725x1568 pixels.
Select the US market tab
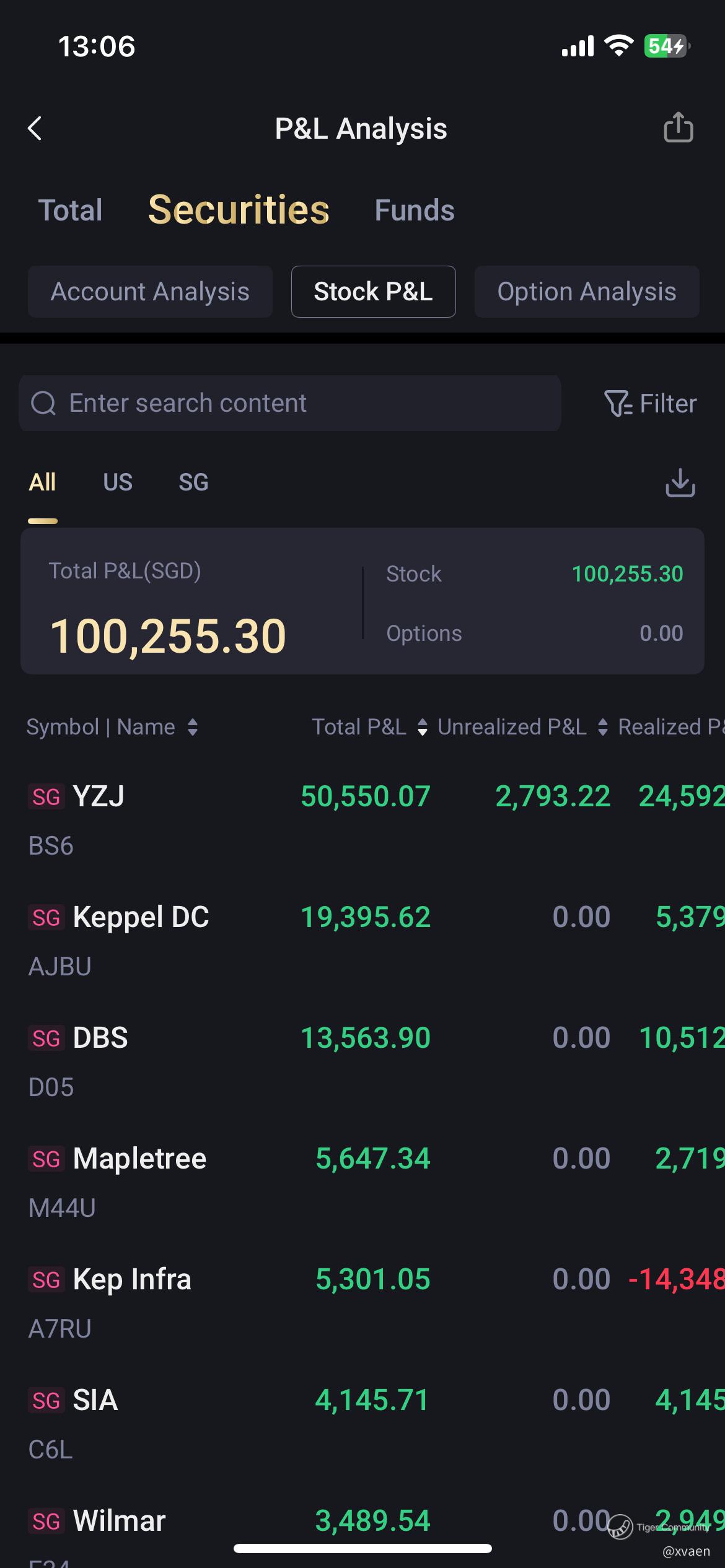click(x=118, y=482)
